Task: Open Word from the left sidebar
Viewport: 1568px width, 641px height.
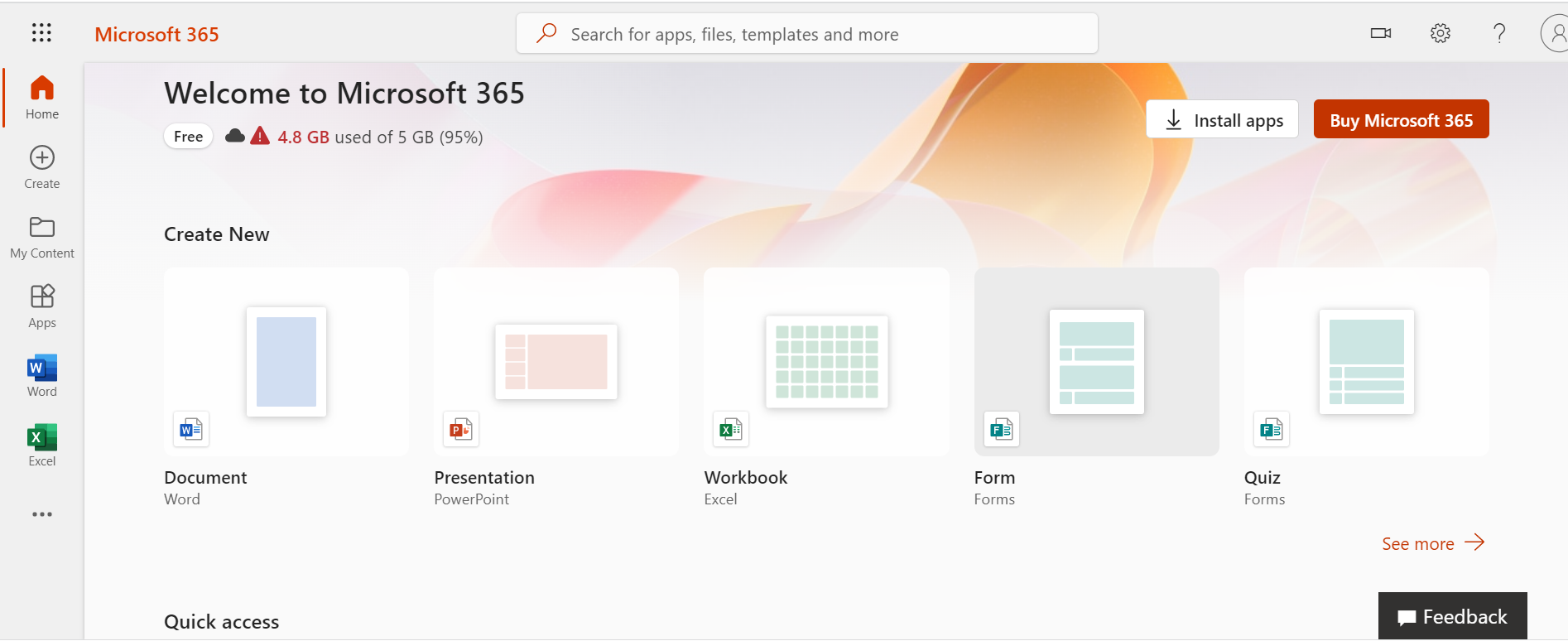Action: tap(42, 376)
